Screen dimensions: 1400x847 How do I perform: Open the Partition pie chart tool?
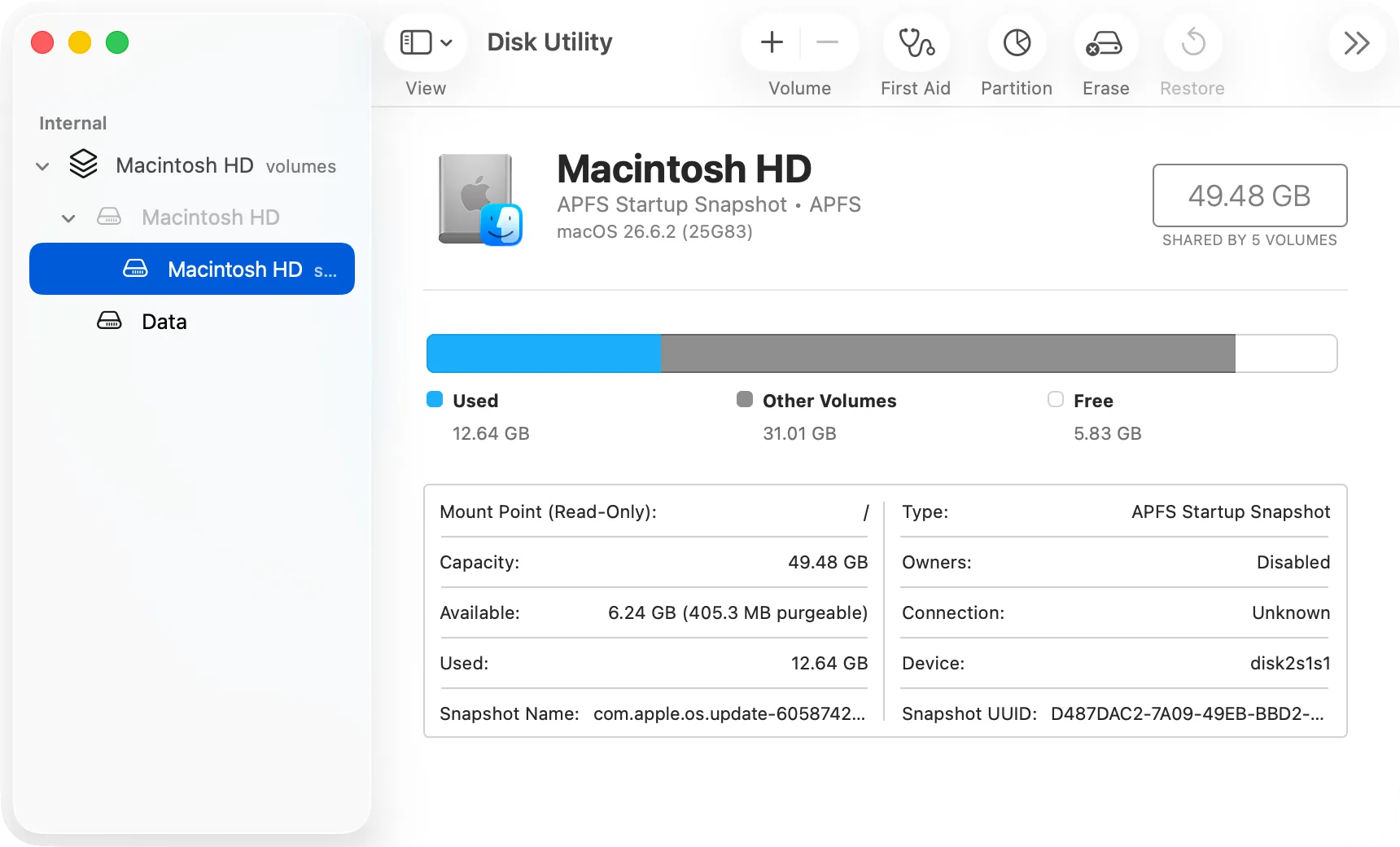tap(1017, 42)
